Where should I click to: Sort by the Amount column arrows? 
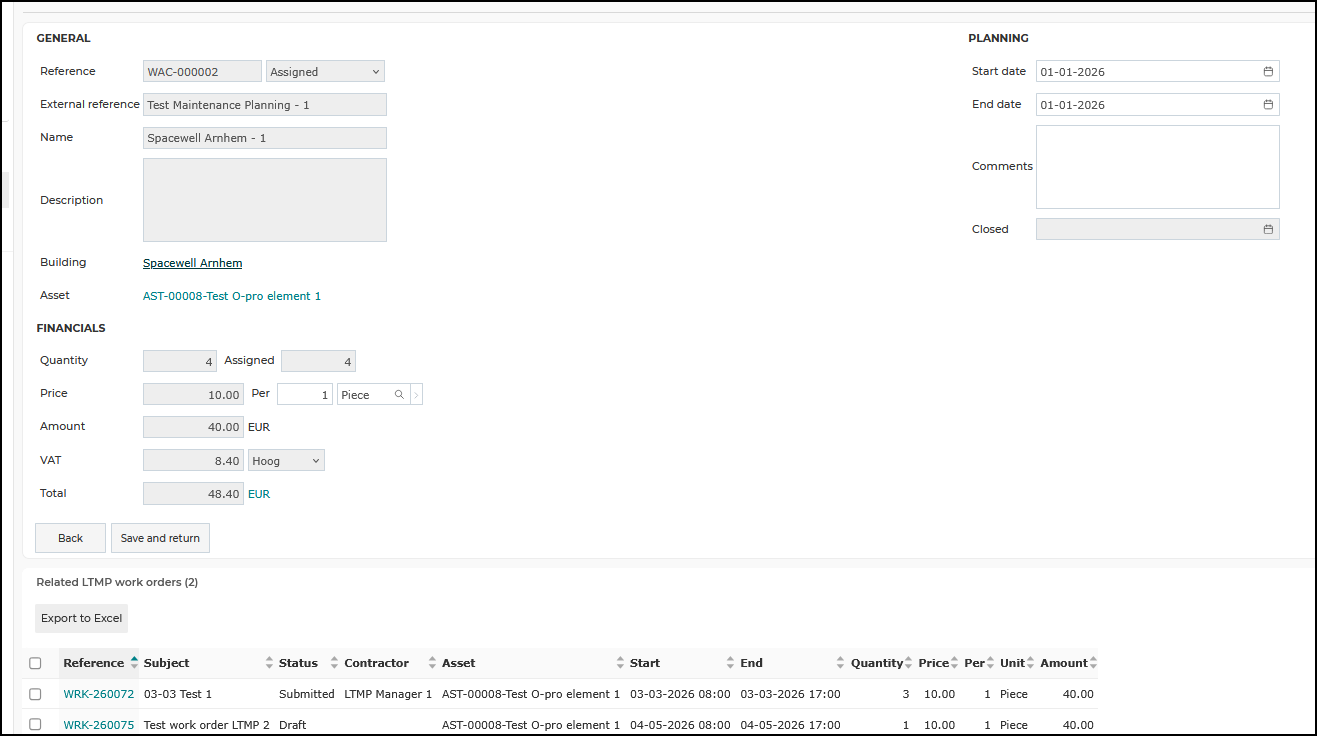[1093, 663]
